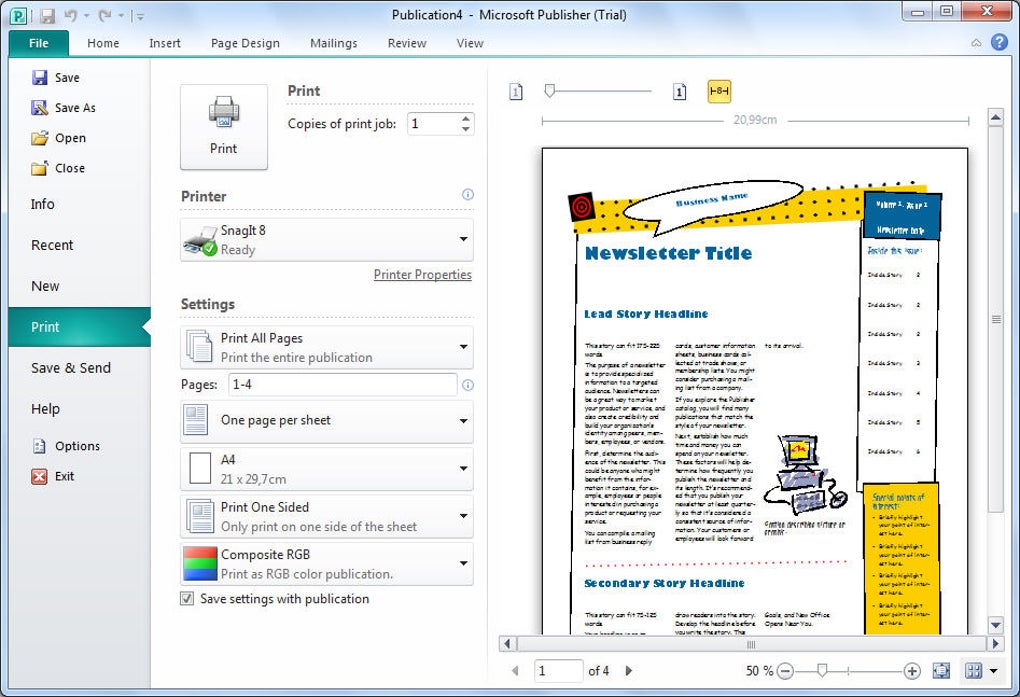
Task: Open the Print One Sided dropdown
Action: click(327, 516)
